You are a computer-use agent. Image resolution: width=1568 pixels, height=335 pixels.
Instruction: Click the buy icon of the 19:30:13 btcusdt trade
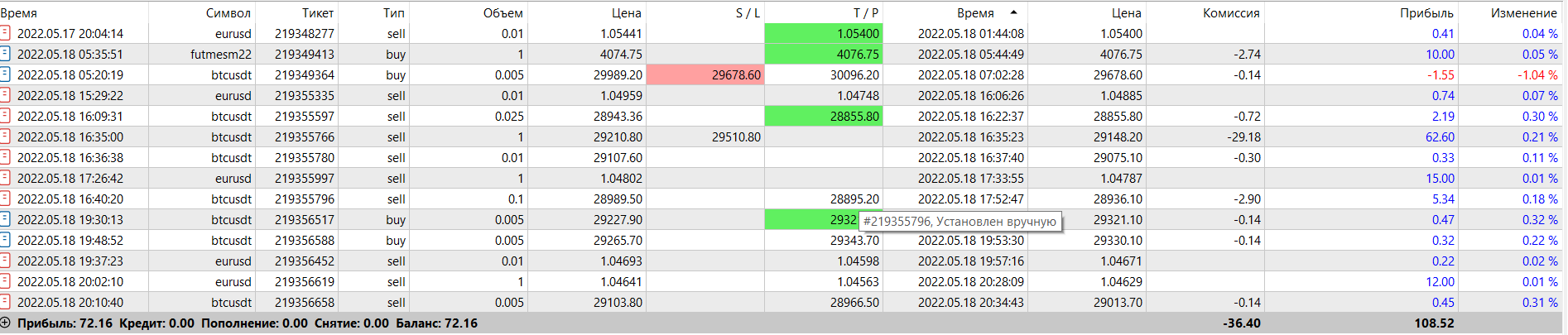click(x=5, y=219)
